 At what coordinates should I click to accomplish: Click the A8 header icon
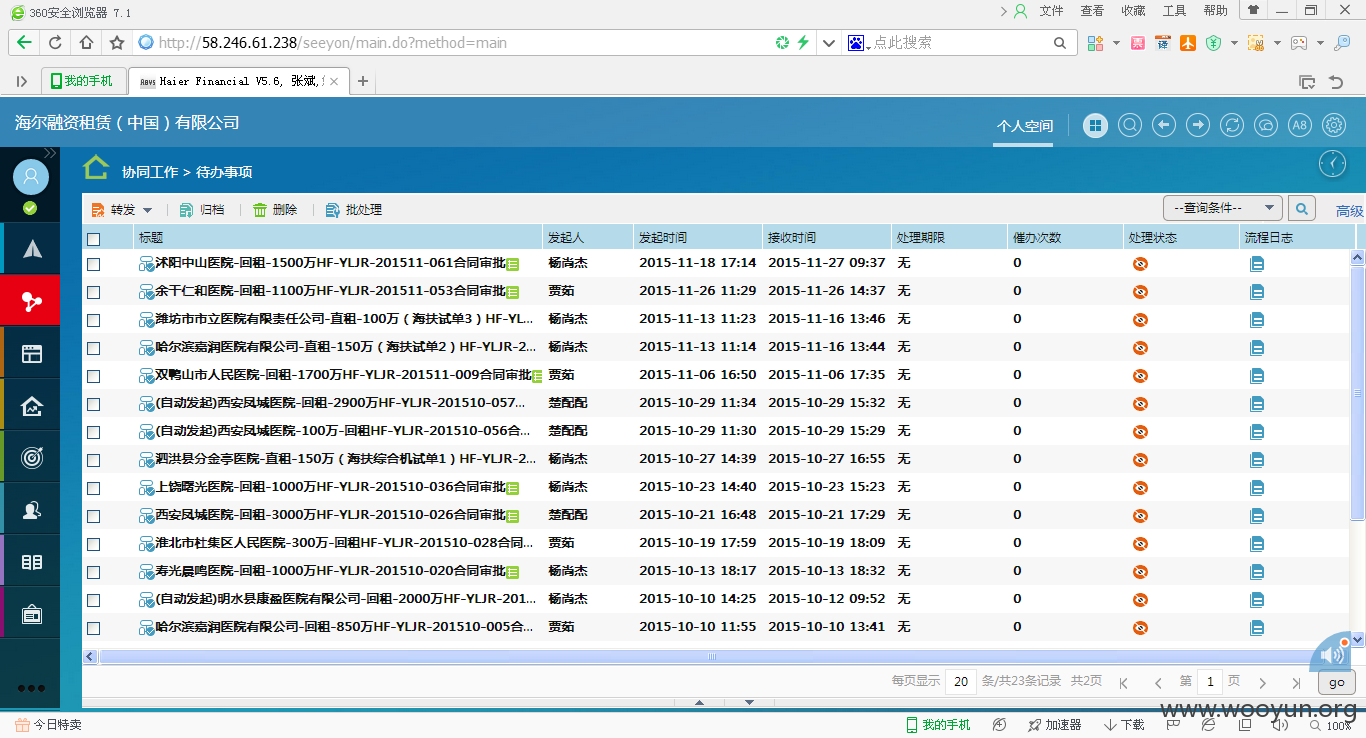(x=1299, y=125)
